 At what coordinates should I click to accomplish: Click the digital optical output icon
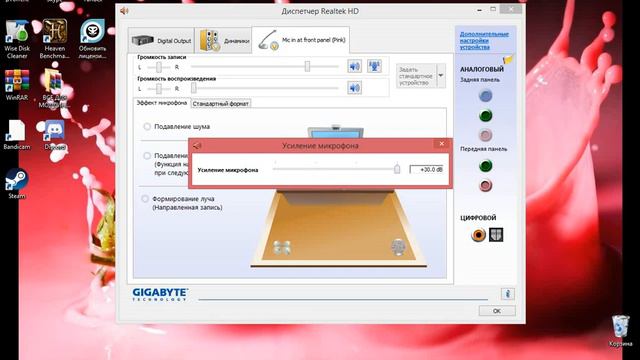coord(496,235)
